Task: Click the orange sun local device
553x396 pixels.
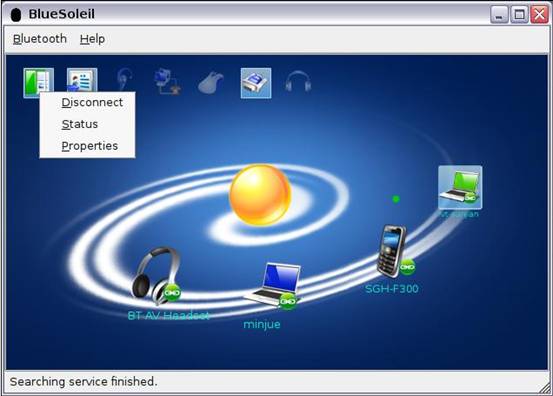Action: [x=260, y=195]
